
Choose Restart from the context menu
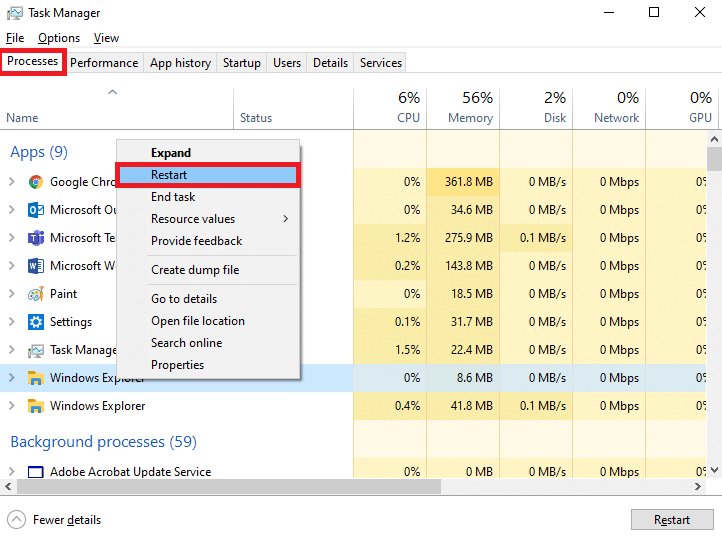point(208,175)
